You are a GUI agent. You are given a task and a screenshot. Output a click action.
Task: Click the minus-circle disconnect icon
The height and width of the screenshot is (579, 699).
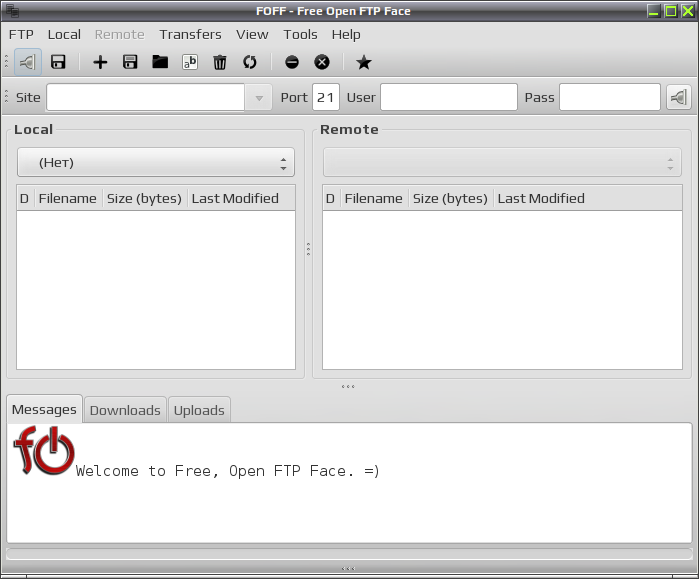point(292,62)
